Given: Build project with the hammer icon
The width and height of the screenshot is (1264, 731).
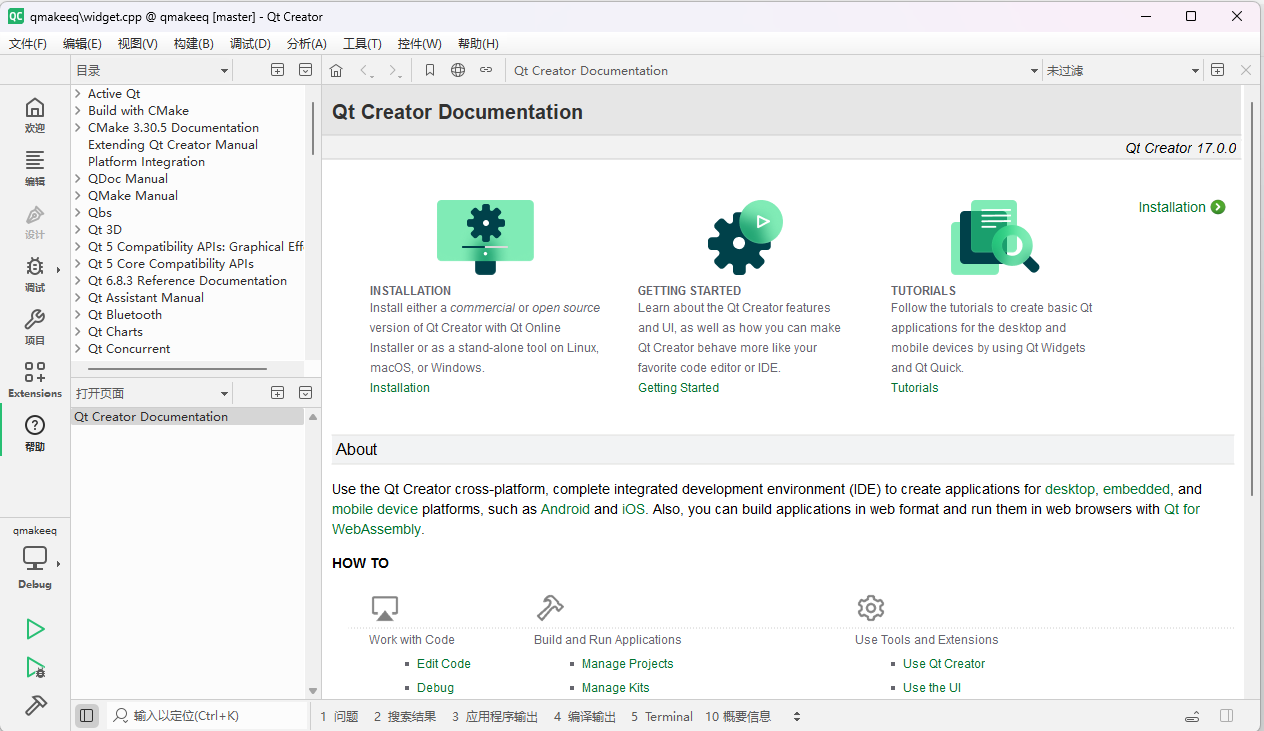Looking at the screenshot, I should click(35, 706).
